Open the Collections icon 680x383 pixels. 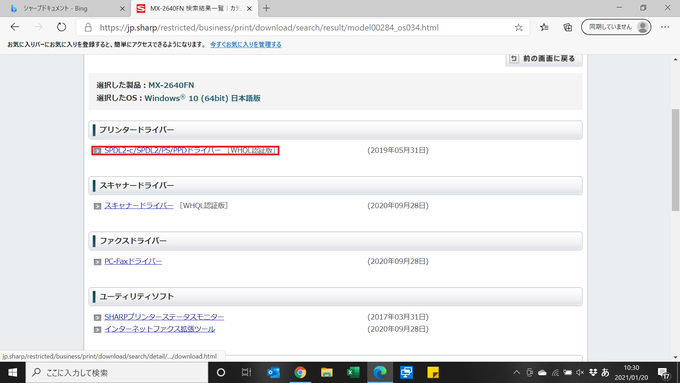(568, 27)
